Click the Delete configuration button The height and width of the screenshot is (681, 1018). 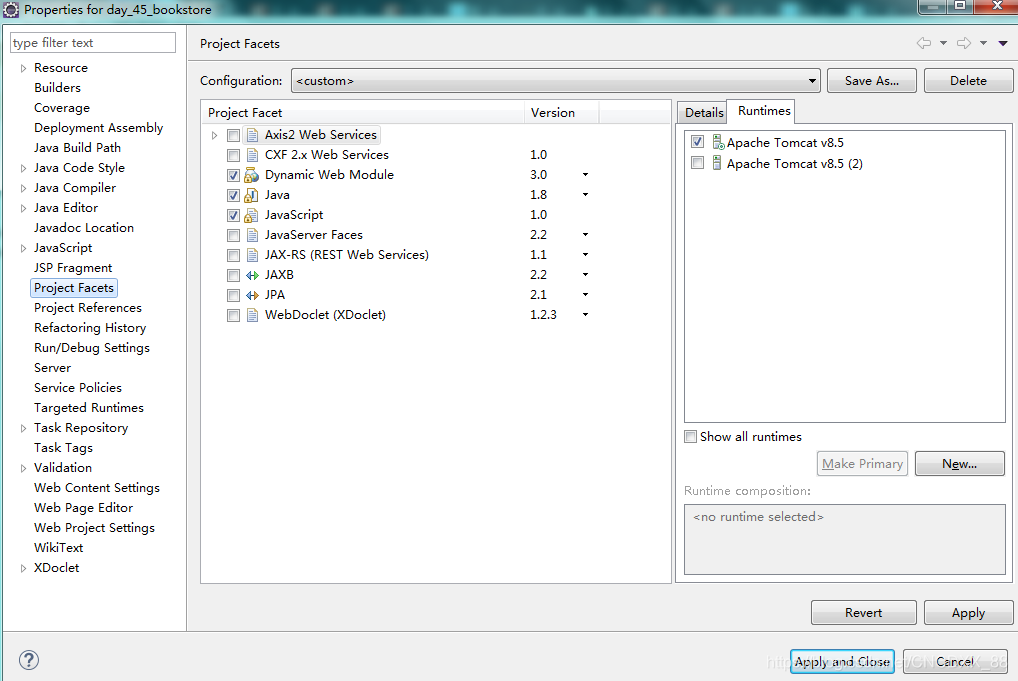coord(968,80)
